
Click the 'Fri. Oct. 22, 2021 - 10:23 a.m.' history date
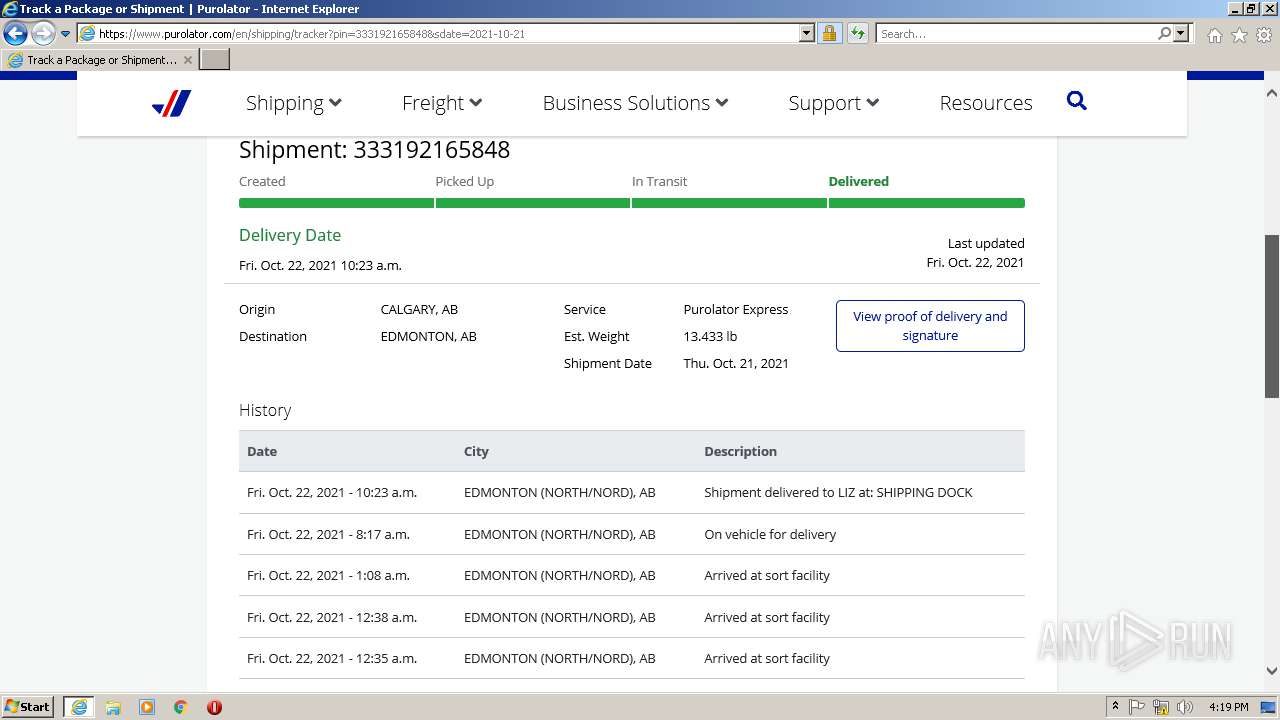coord(332,492)
